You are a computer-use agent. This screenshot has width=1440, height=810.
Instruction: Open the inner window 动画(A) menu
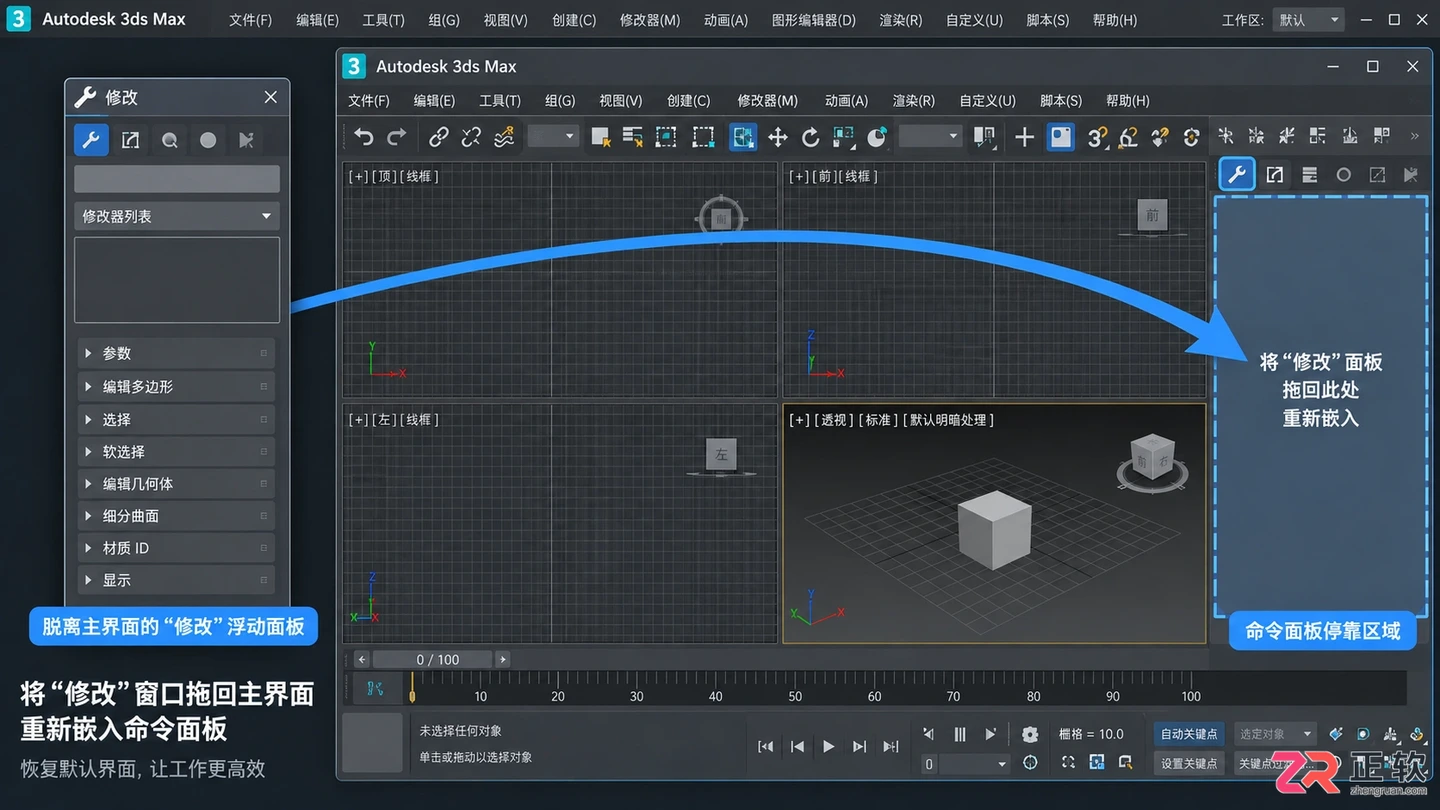tap(846, 100)
